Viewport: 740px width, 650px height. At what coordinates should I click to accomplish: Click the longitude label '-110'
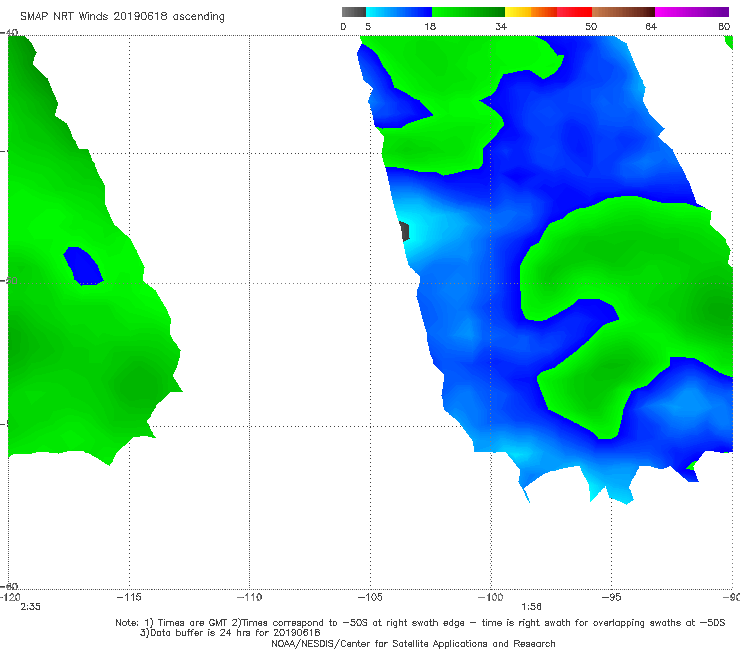(249, 597)
